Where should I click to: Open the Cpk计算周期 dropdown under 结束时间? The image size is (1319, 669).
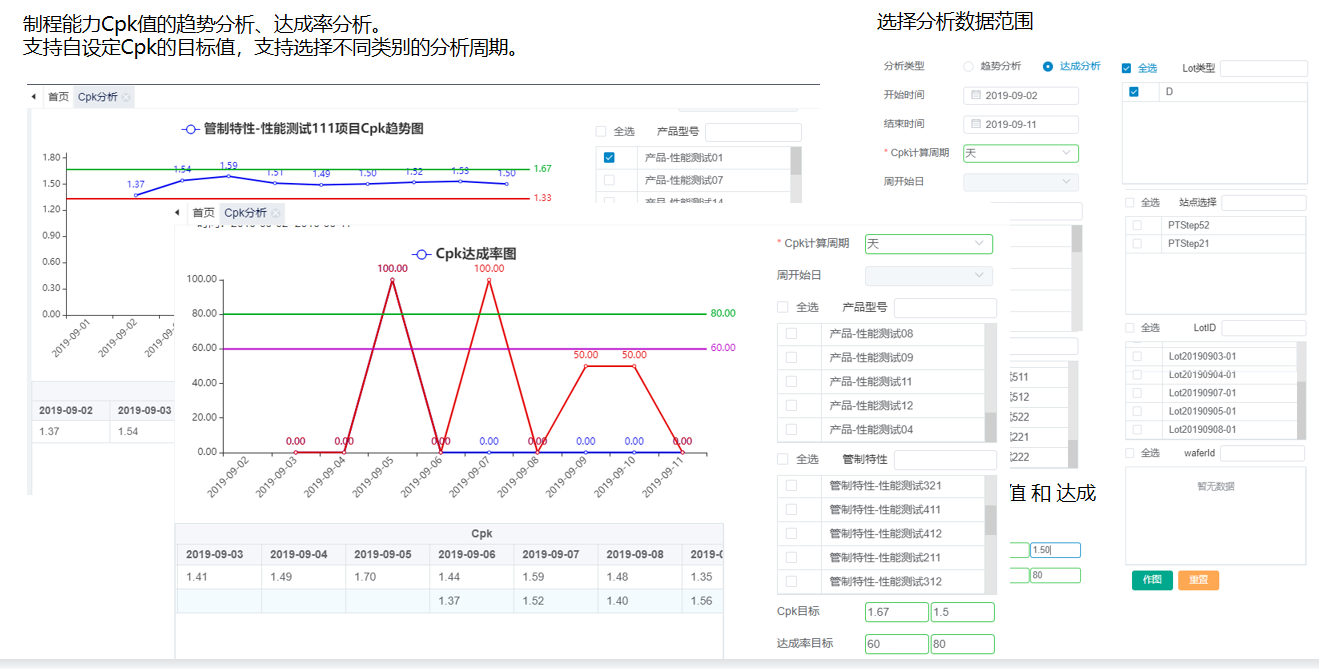[1020, 154]
